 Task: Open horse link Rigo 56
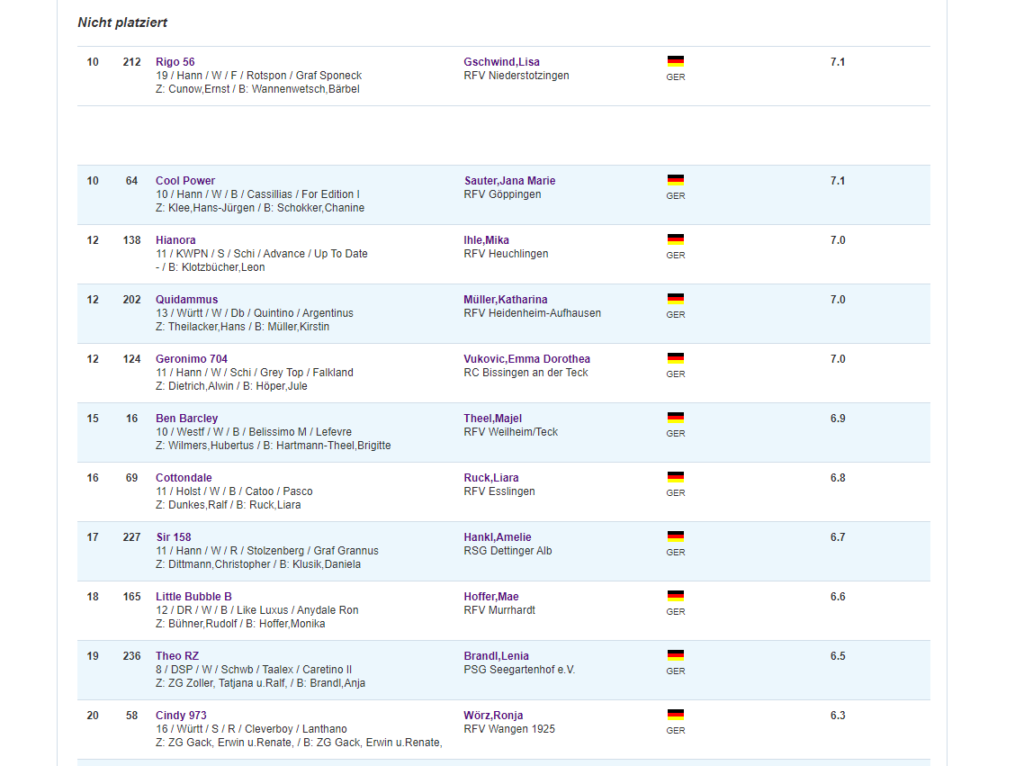click(x=175, y=62)
